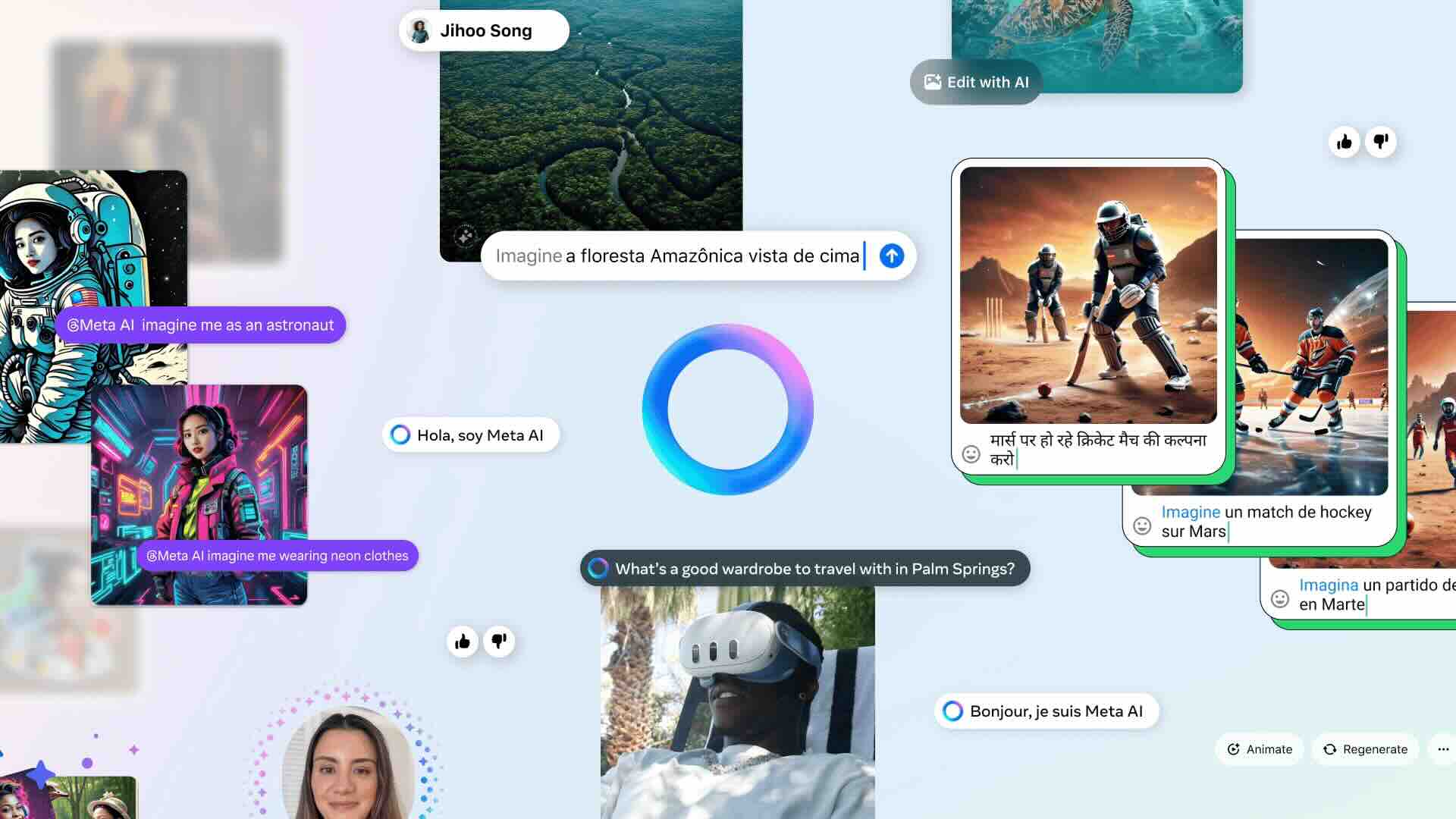Click the upper thumbs down feedback icon
The image size is (1456, 819).
pos(1381,141)
